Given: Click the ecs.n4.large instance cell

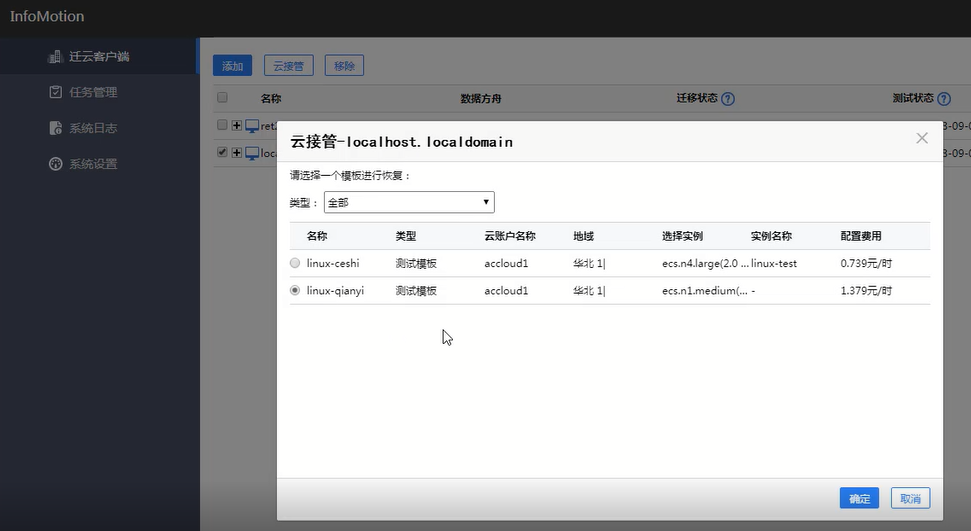Looking at the screenshot, I should 705,263.
